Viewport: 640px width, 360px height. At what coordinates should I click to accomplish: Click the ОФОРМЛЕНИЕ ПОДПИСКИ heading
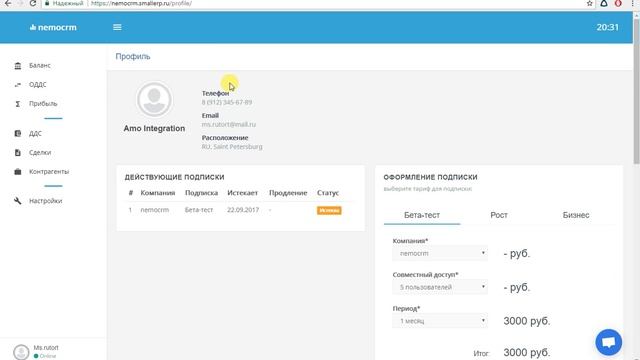tap(430, 177)
